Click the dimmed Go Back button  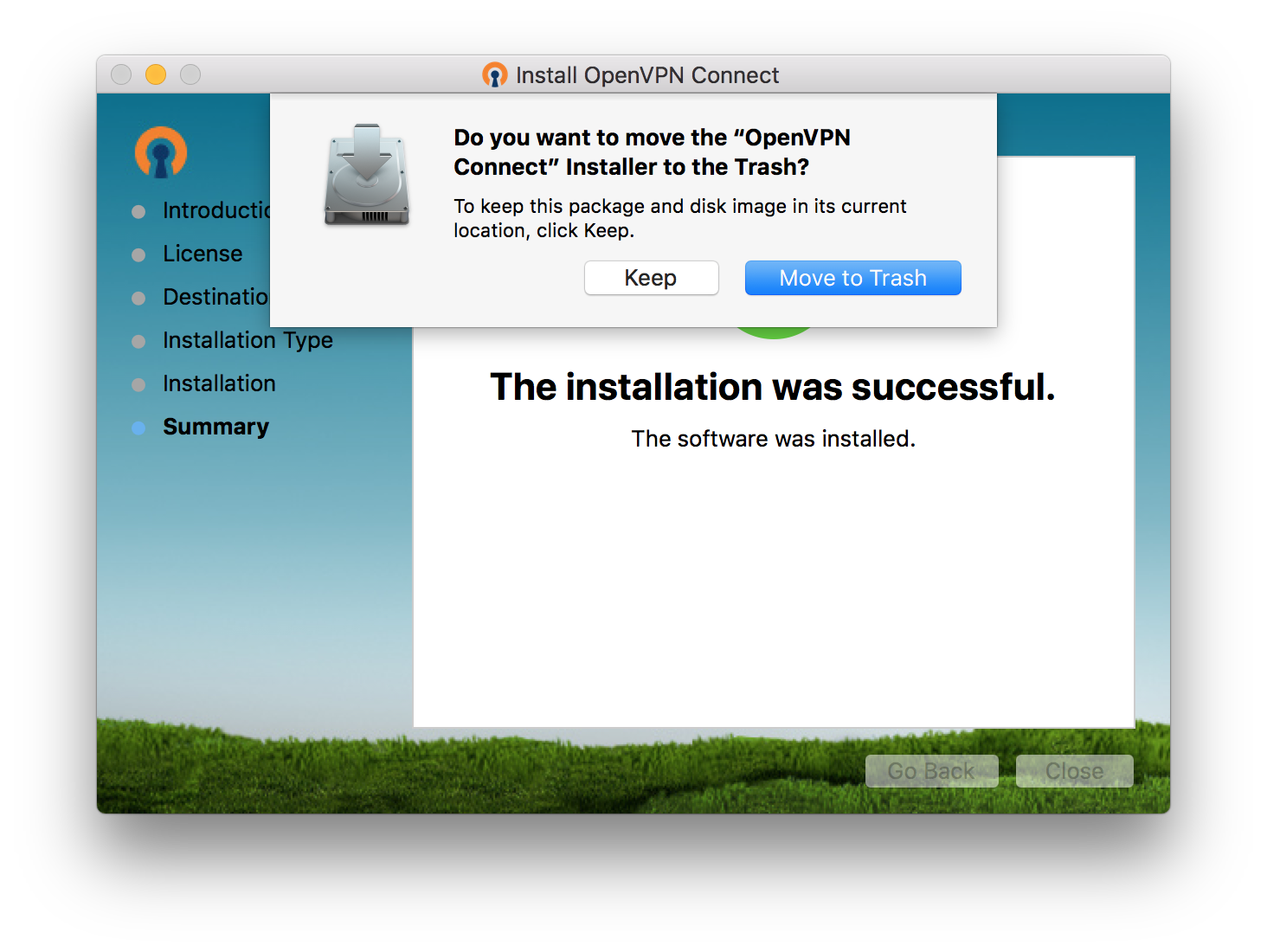(931, 770)
